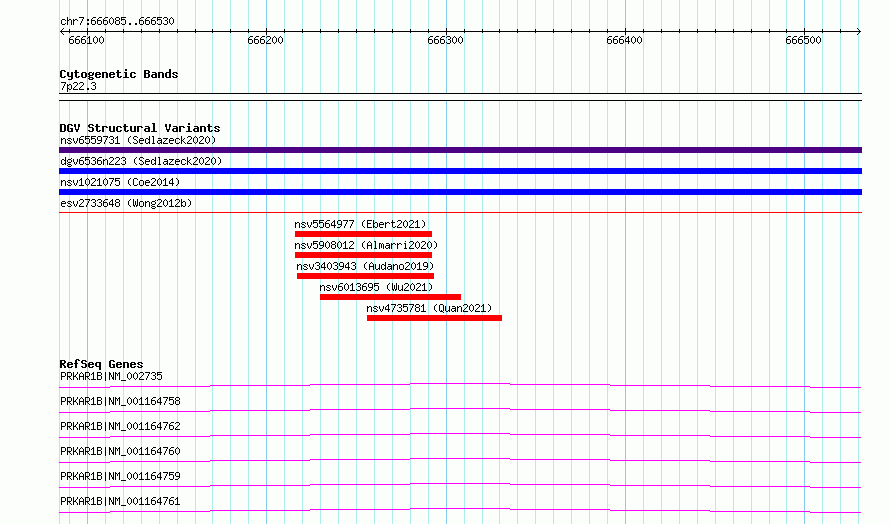Click the left arrow of the ruler
This screenshot has height=524, width=890.
pos(62,32)
